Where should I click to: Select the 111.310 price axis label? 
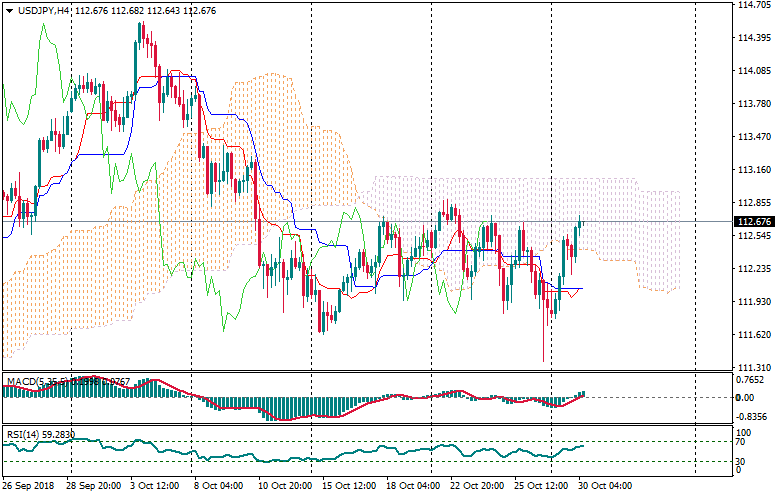pos(751,367)
